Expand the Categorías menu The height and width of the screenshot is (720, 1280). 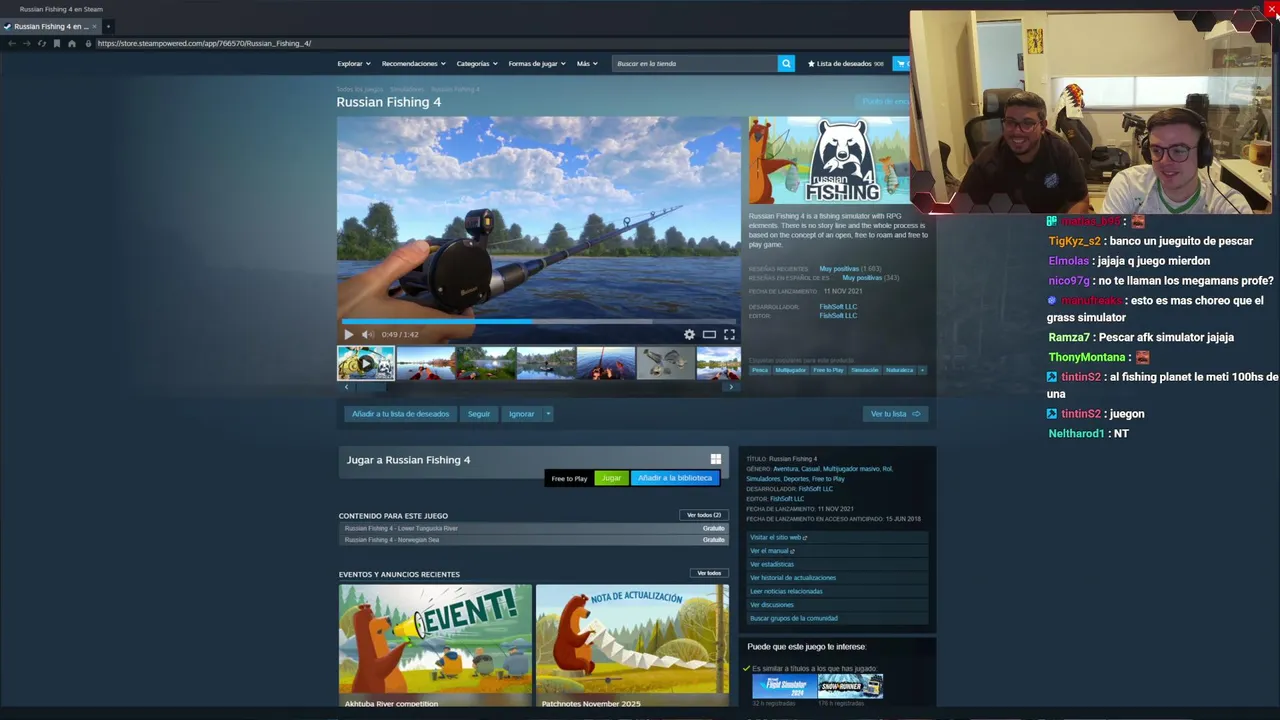[x=476, y=63]
